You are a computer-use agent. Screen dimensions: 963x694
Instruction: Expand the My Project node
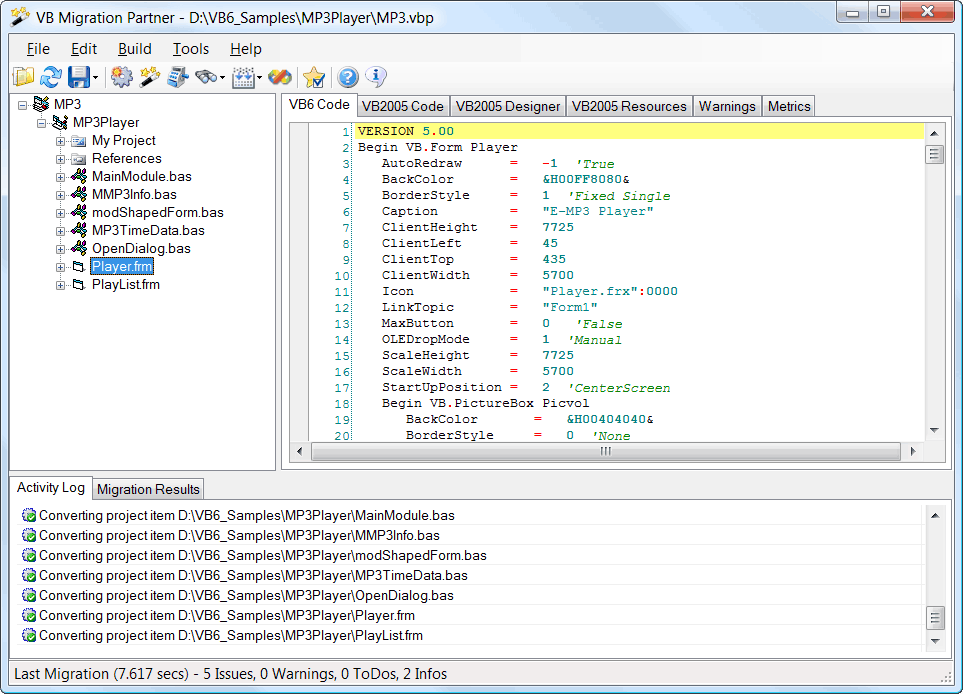pos(60,141)
